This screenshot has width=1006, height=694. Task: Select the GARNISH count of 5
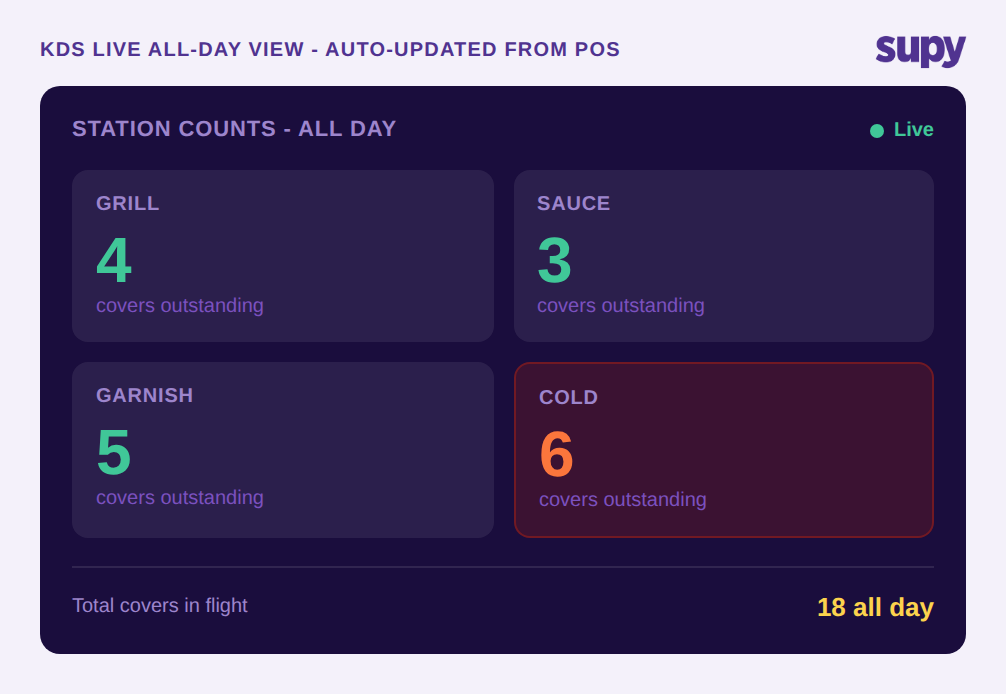(114, 452)
